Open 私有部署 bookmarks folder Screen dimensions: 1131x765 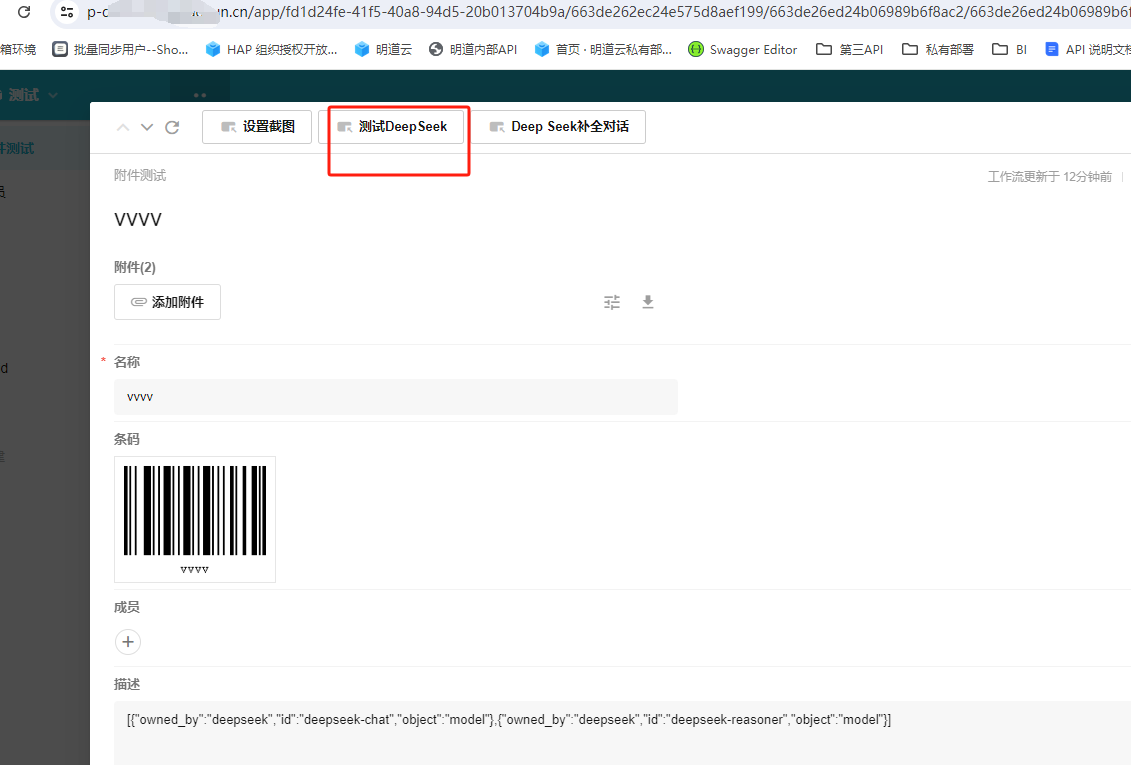tap(938, 49)
